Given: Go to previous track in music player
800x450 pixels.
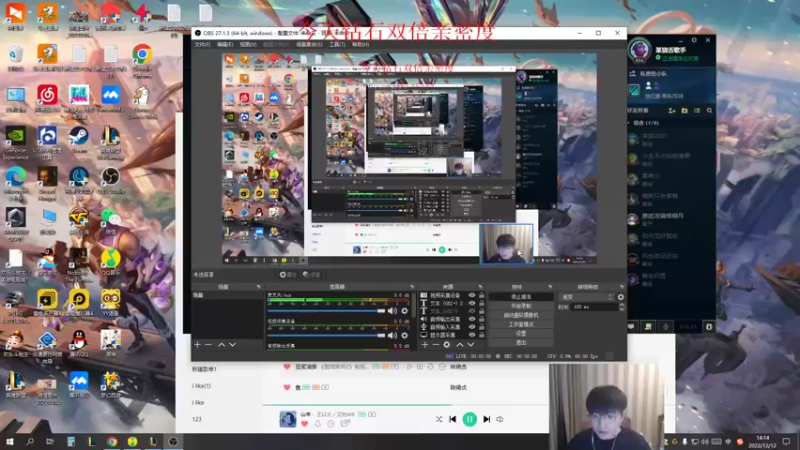Looking at the screenshot, I should (453, 419).
